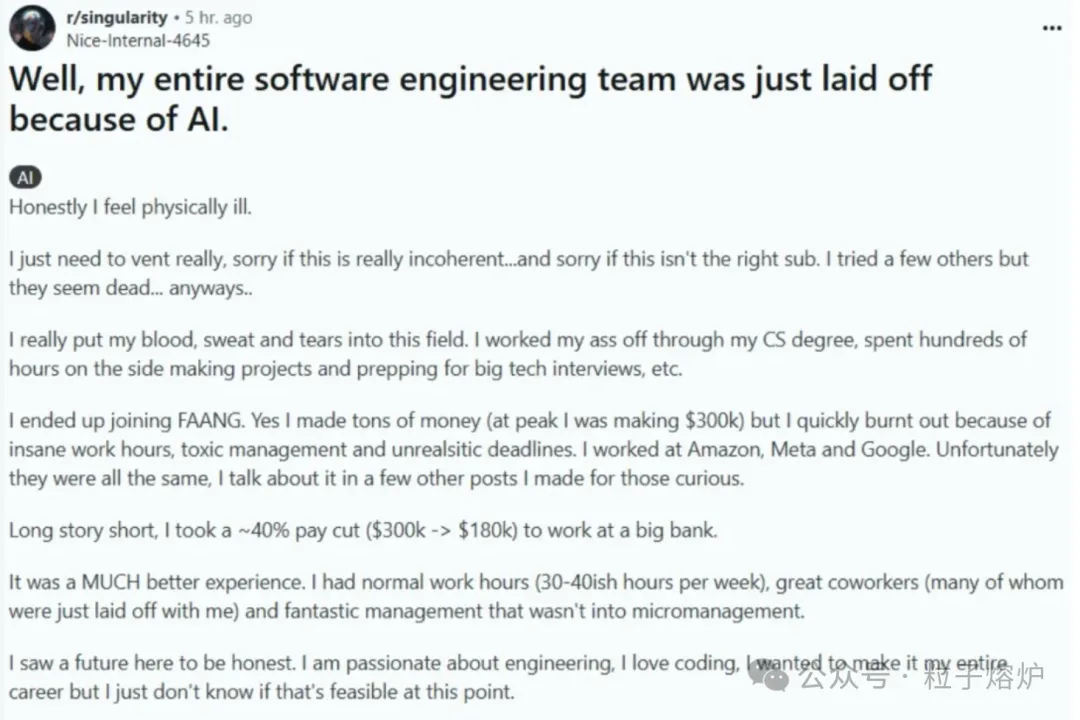Click the 'I ended up joining FAANG' paragraph

533,449
